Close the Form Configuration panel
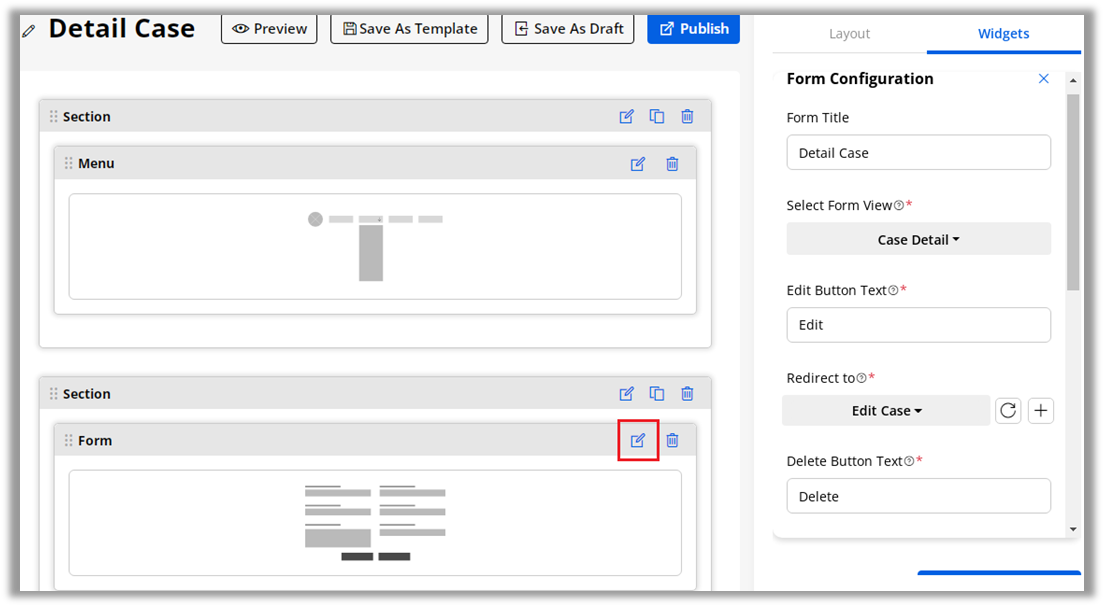The width and height of the screenshot is (1105, 607). tap(1043, 79)
